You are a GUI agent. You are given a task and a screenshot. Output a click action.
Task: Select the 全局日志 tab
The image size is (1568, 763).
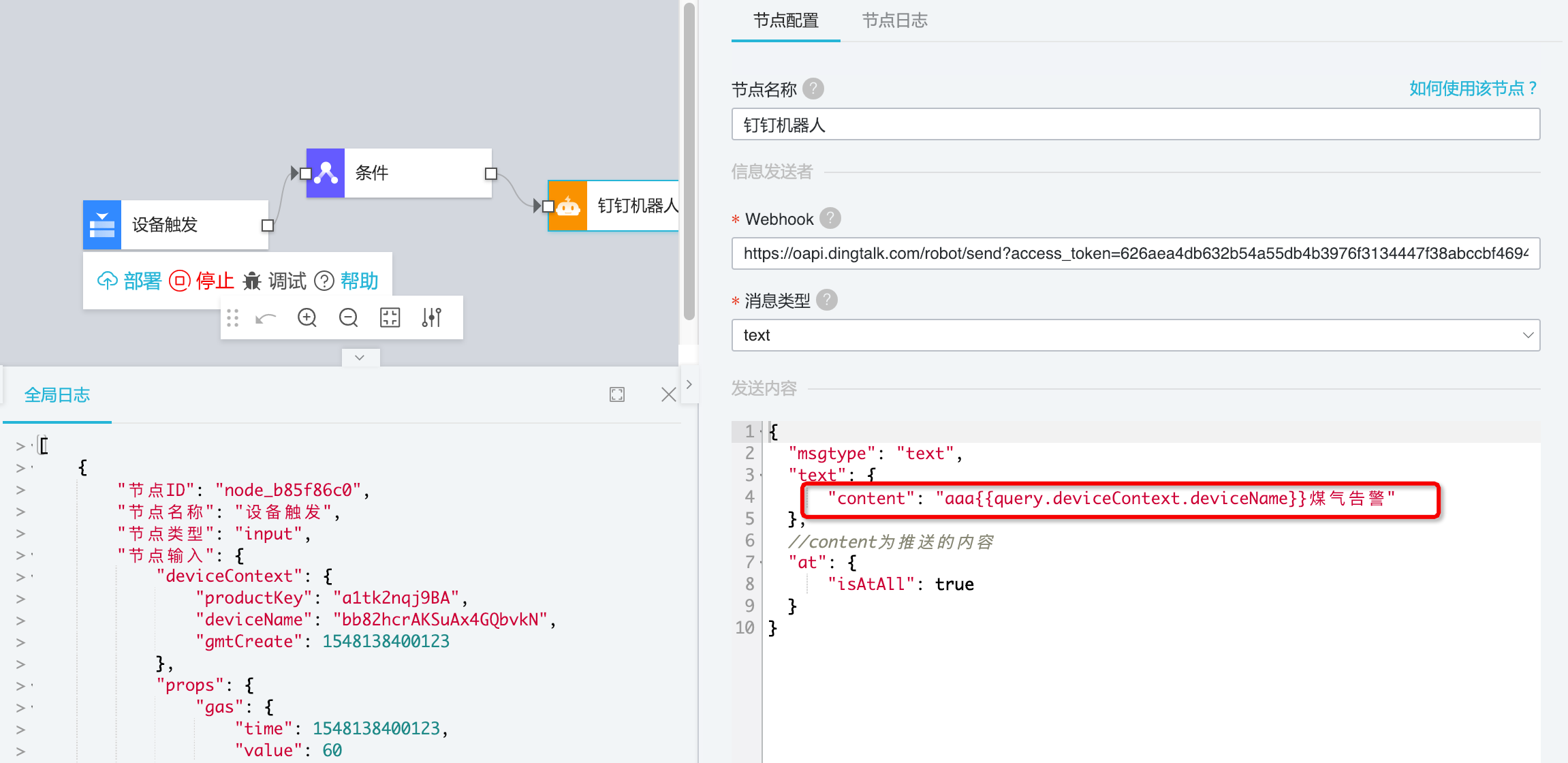click(x=57, y=395)
